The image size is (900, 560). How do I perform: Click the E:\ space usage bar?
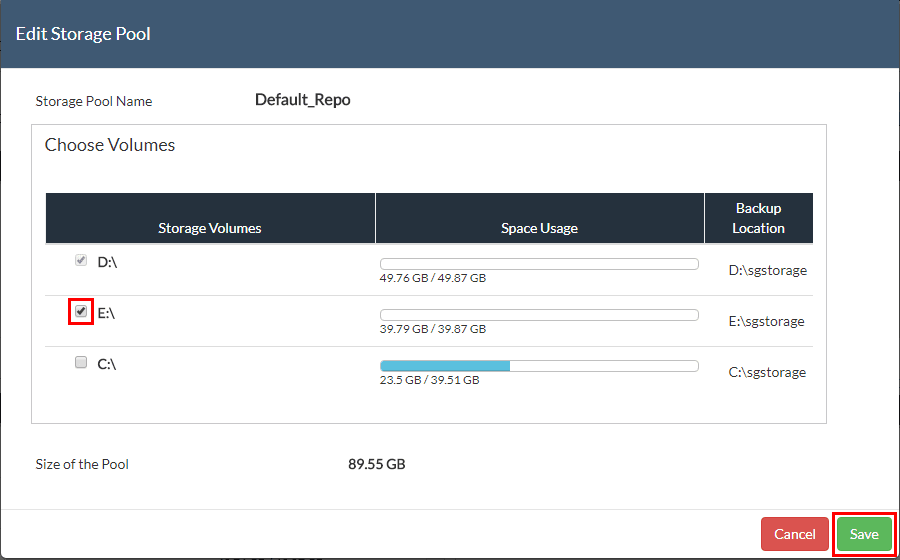pyautogui.click(x=538, y=315)
